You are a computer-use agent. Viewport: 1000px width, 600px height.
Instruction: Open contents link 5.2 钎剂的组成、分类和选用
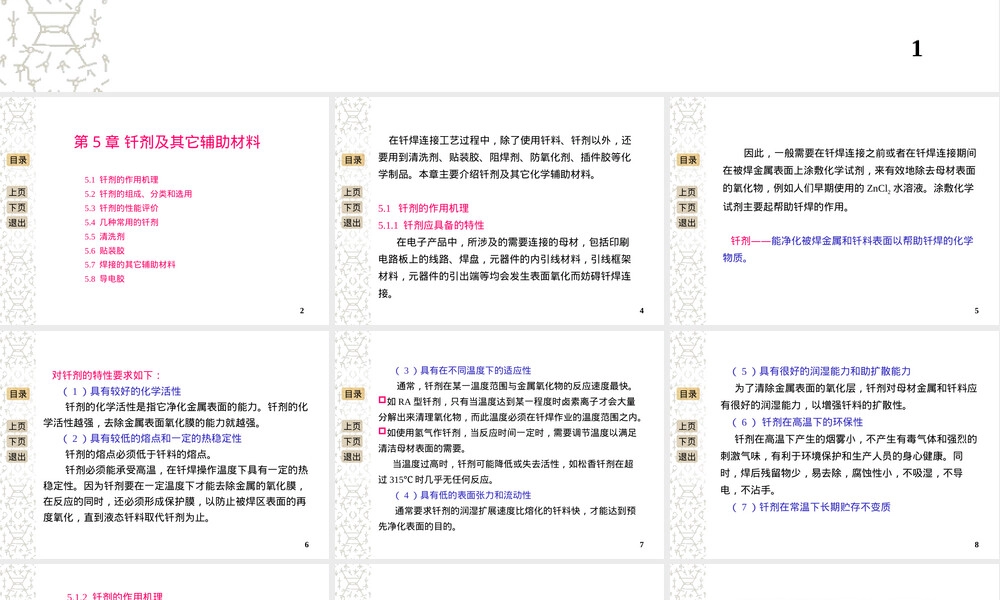tap(138, 194)
